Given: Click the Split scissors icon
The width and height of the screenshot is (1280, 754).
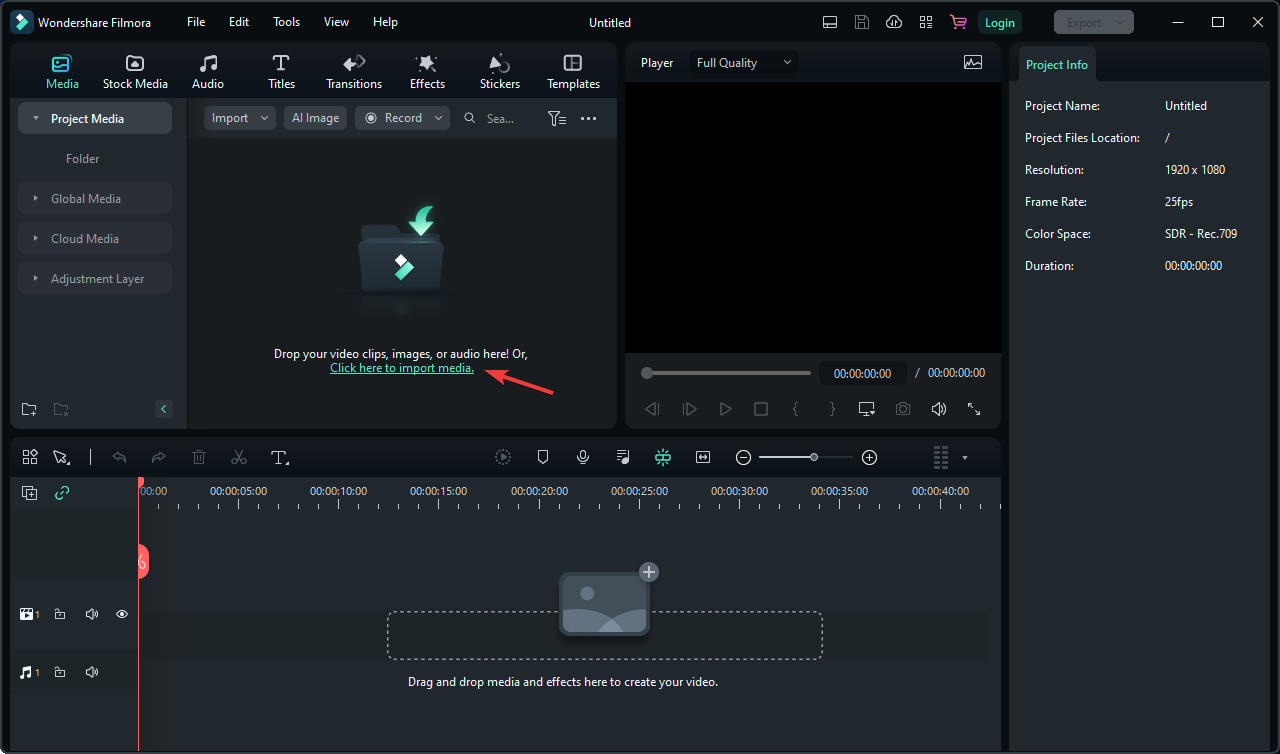Looking at the screenshot, I should [239, 457].
